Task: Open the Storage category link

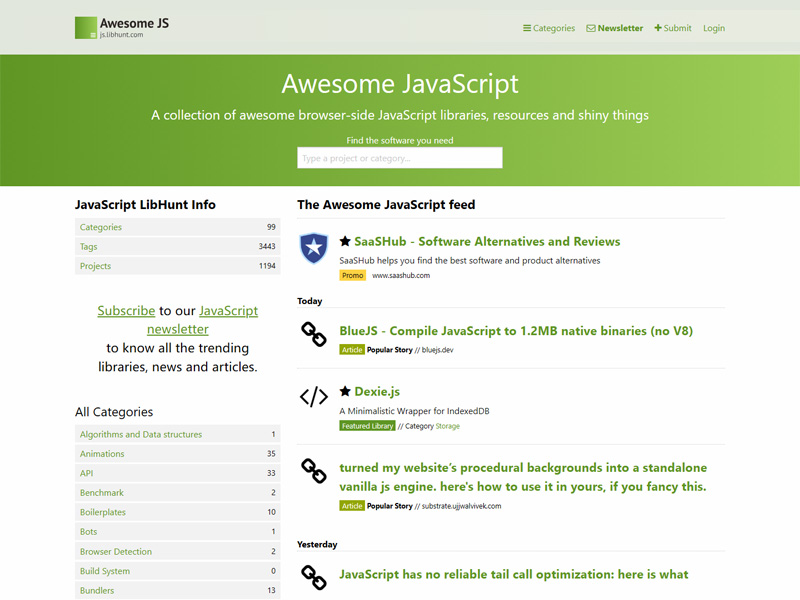Action: pos(447,426)
